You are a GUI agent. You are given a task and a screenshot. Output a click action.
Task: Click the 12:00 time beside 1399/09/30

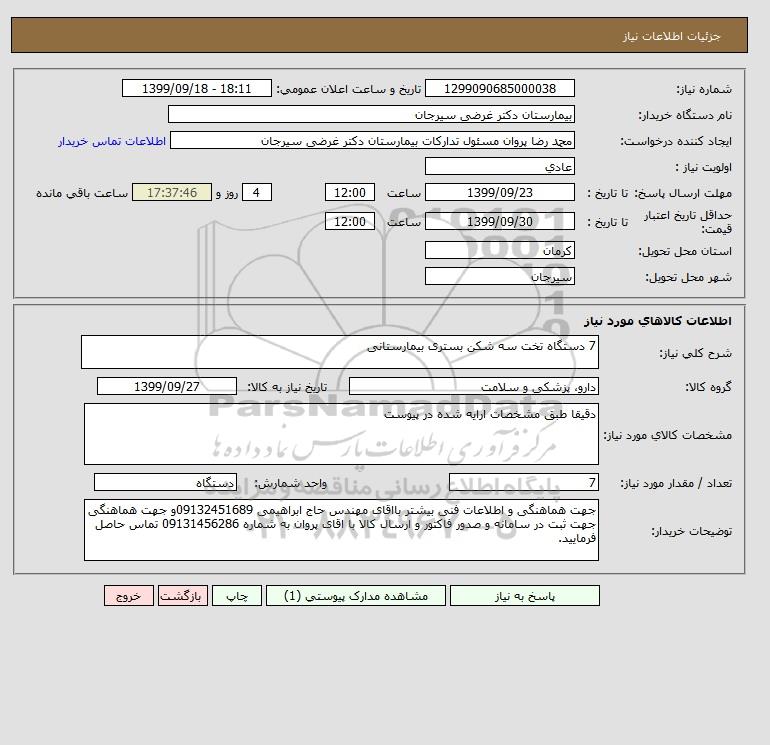click(x=350, y=221)
